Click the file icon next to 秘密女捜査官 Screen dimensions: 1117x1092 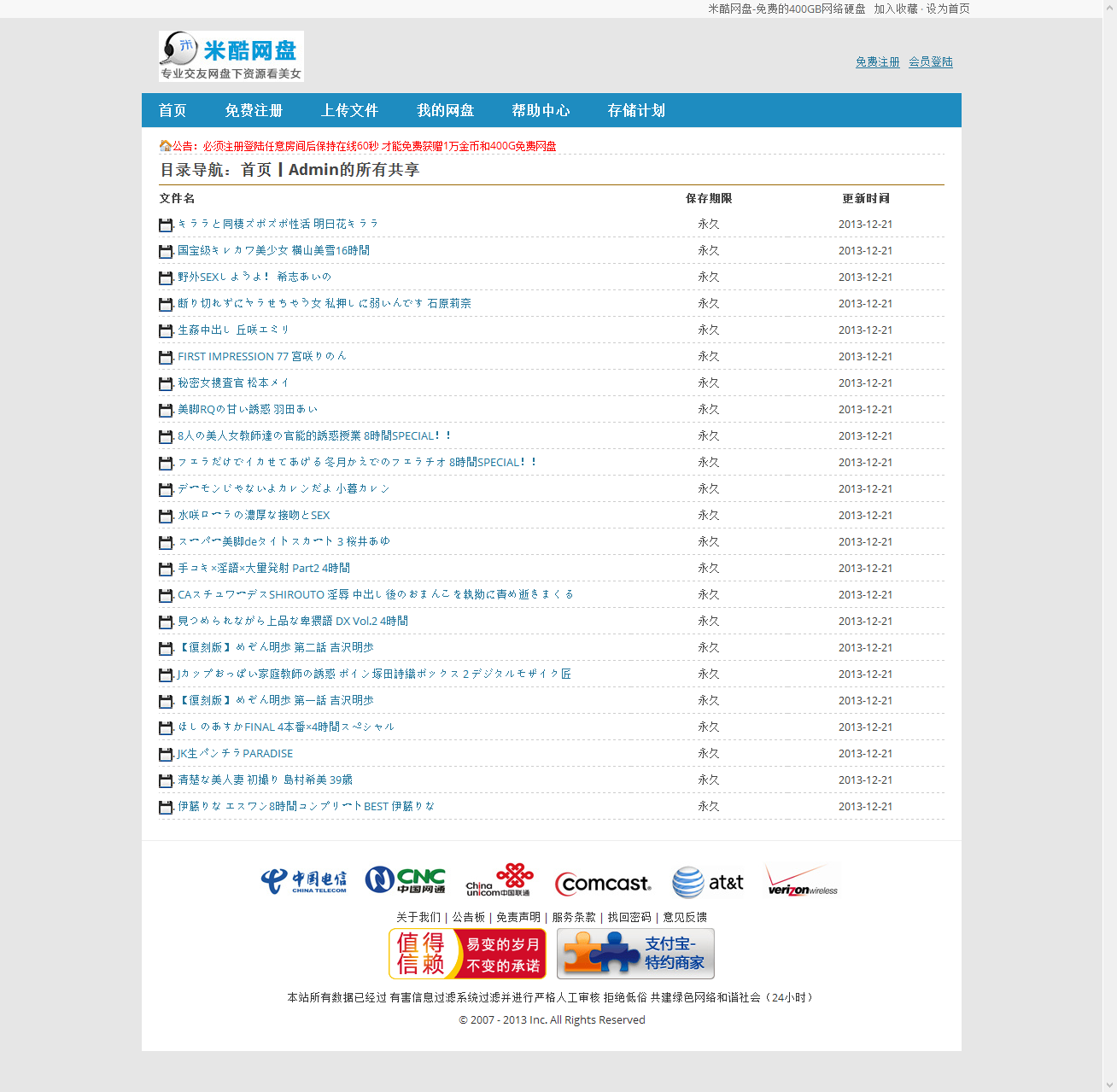(x=166, y=383)
